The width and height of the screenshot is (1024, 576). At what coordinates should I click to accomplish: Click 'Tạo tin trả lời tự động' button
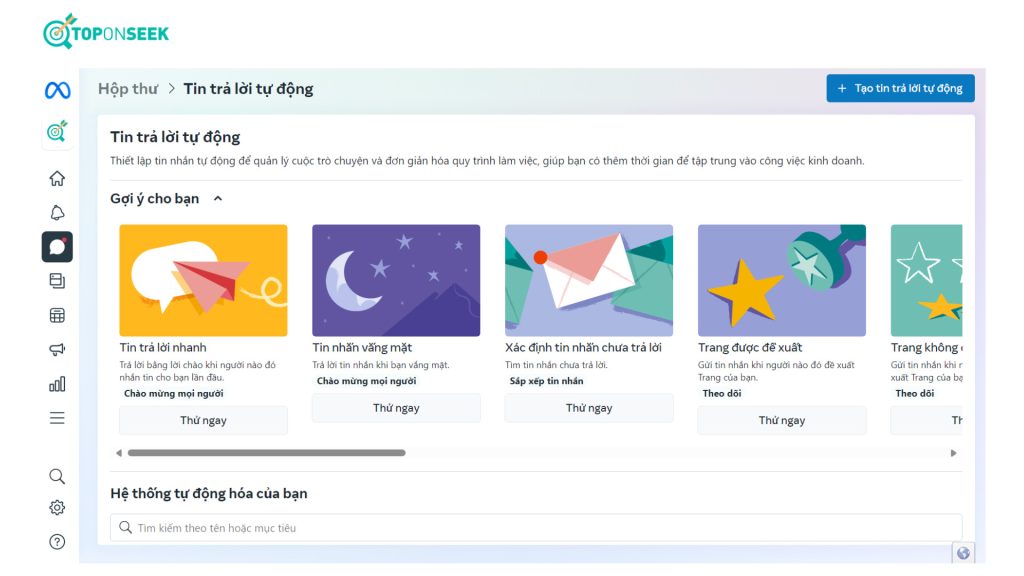coord(900,88)
